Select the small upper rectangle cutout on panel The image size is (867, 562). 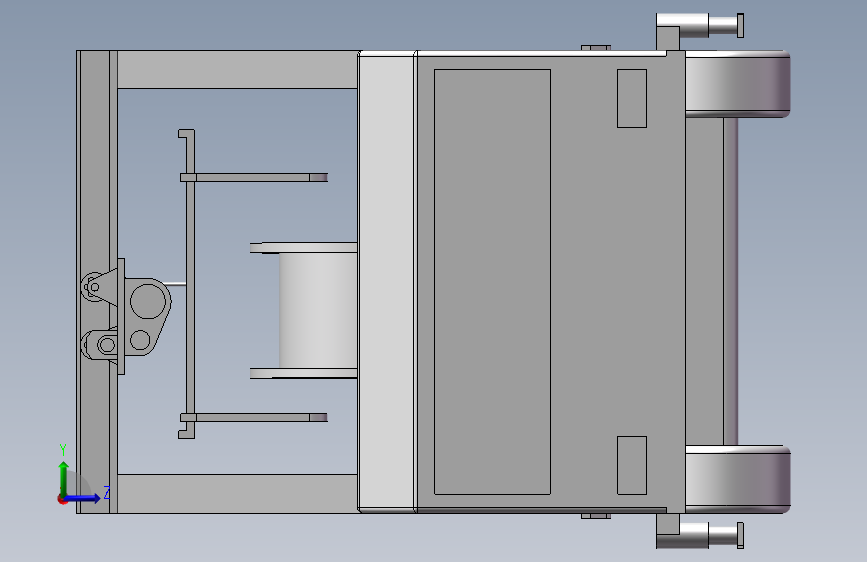coord(631,98)
